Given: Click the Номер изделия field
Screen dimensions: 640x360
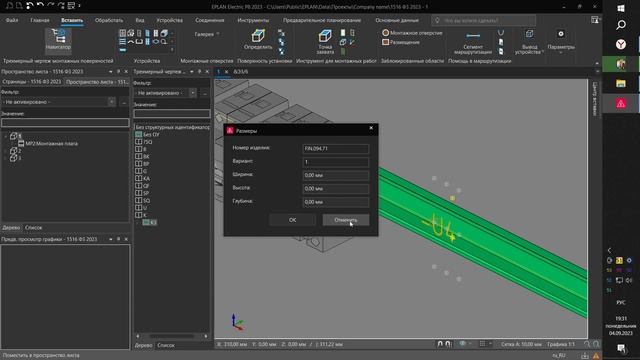Looking at the screenshot, I should pos(336,149).
